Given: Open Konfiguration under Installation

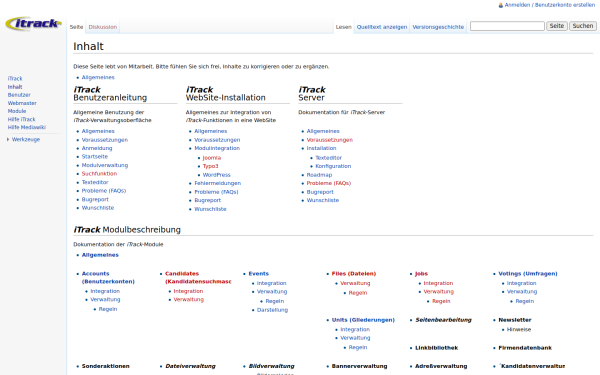Looking at the screenshot, I should (x=333, y=166).
